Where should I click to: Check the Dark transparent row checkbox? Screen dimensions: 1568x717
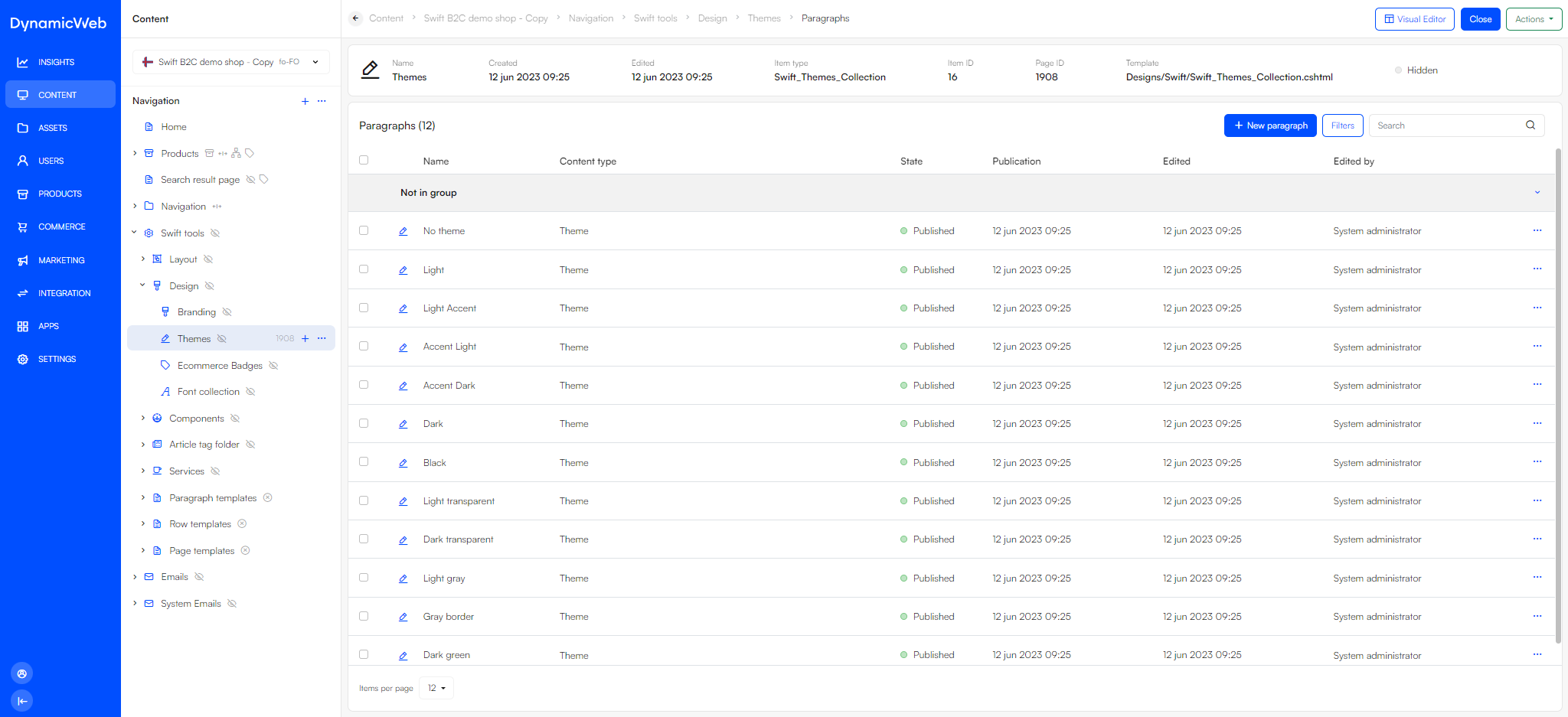click(364, 539)
